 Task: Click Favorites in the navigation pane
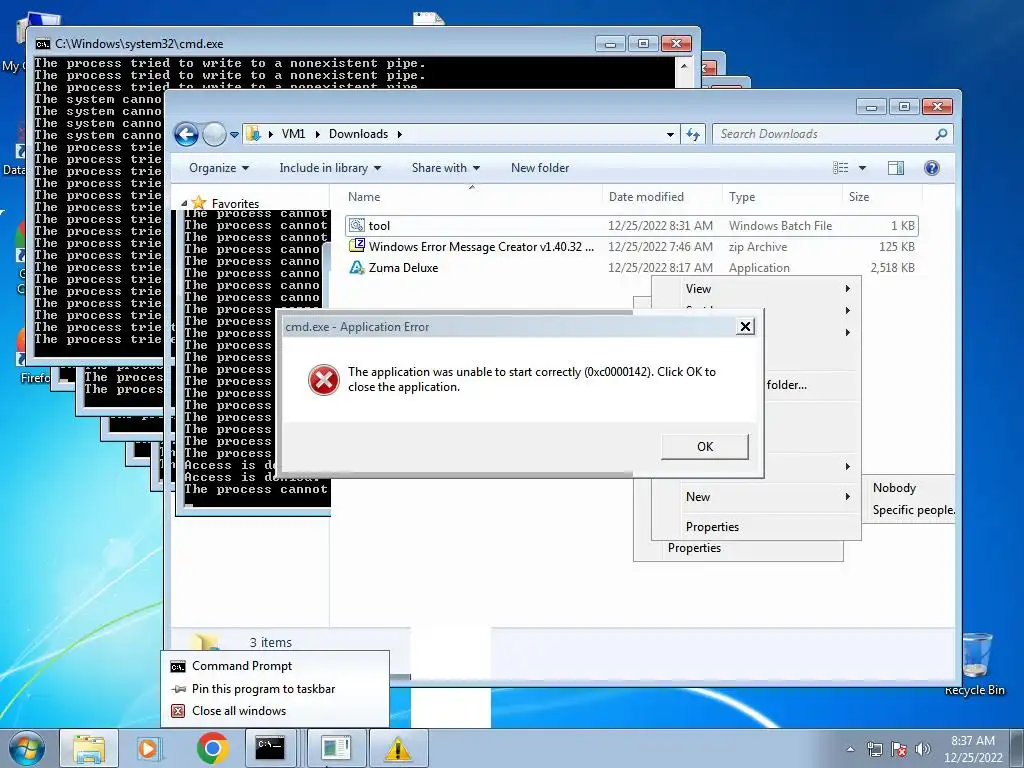(235, 204)
